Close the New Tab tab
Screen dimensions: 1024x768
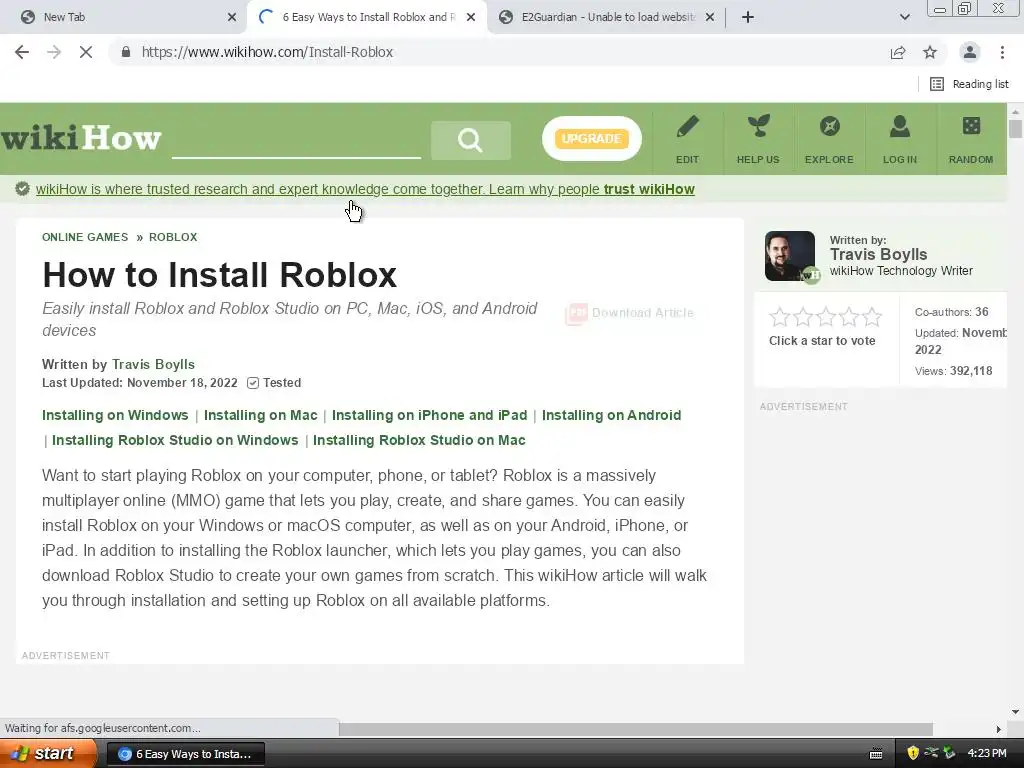[232, 17]
